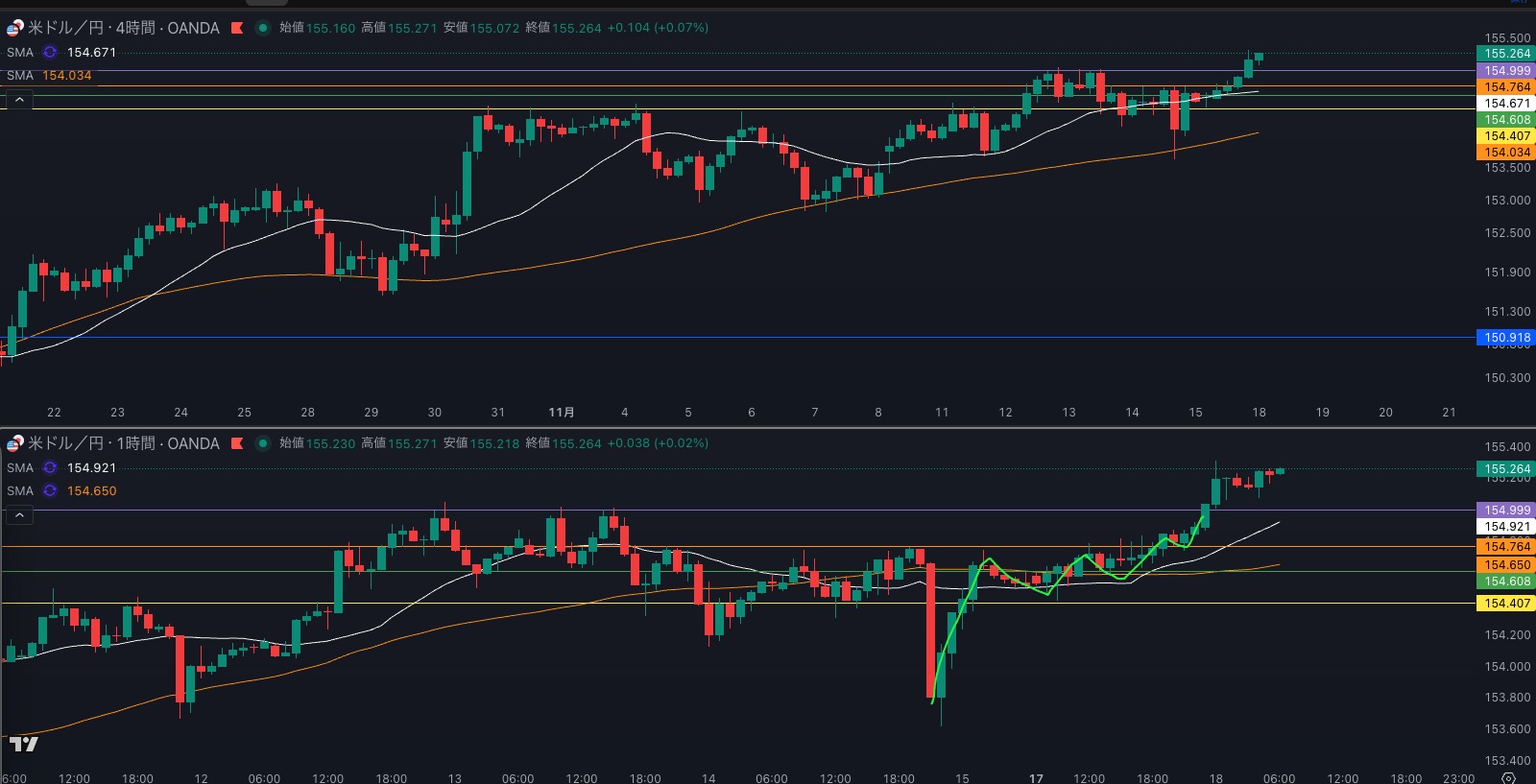Viewport: 1536px width, 784px height.
Task: Toggle green market status dot on 4-hour chart
Action: (262, 28)
